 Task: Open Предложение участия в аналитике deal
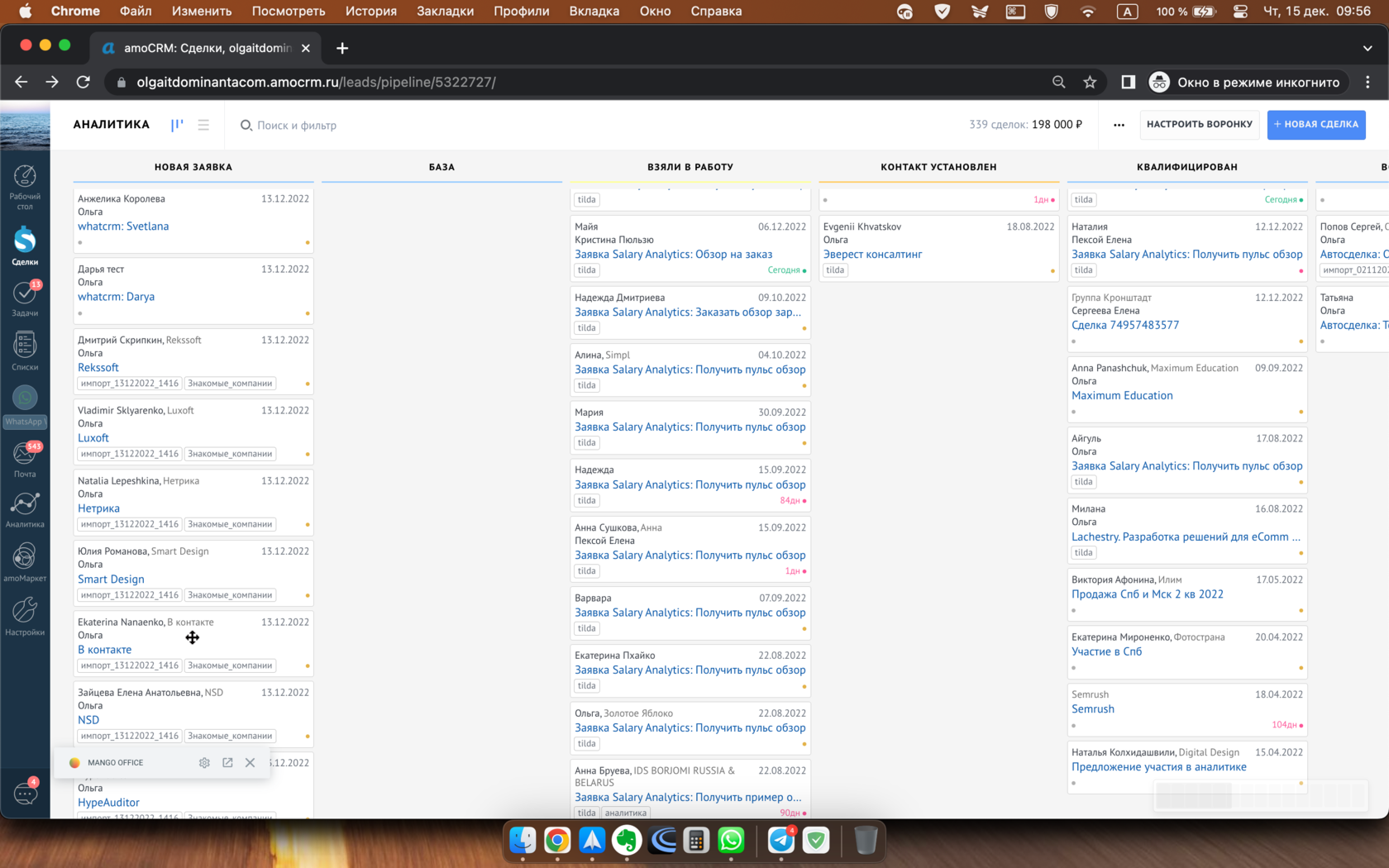point(1159,767)
